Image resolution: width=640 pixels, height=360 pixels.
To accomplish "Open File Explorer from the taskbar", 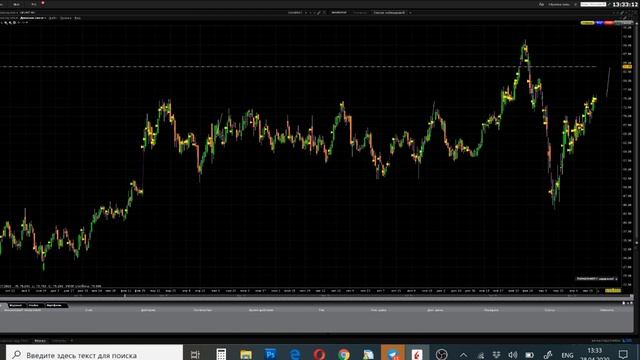I will click(246, 354).
